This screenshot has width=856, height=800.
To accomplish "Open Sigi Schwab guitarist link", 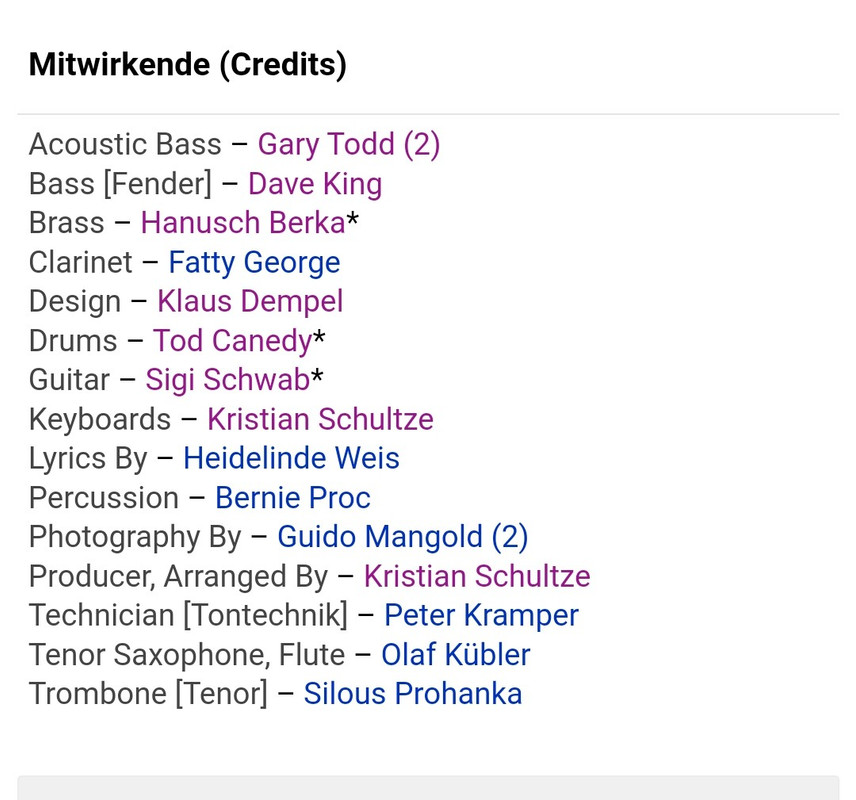I will [228, 380].
